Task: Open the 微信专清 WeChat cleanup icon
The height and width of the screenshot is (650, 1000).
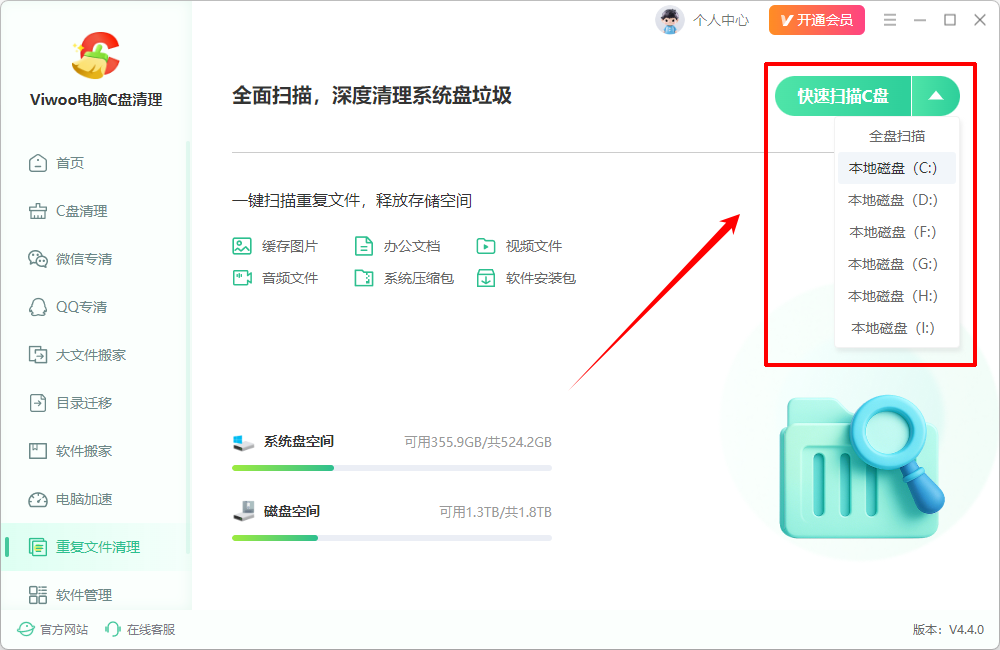Action: coord(38,259)
